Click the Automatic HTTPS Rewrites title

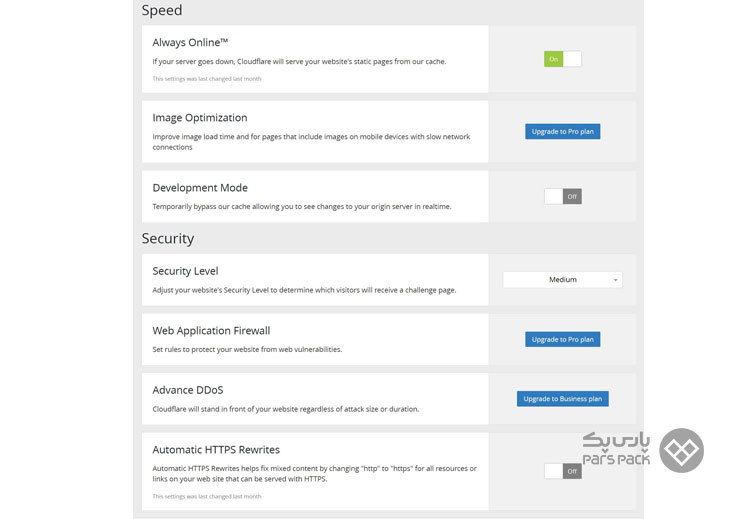[216, 450]
